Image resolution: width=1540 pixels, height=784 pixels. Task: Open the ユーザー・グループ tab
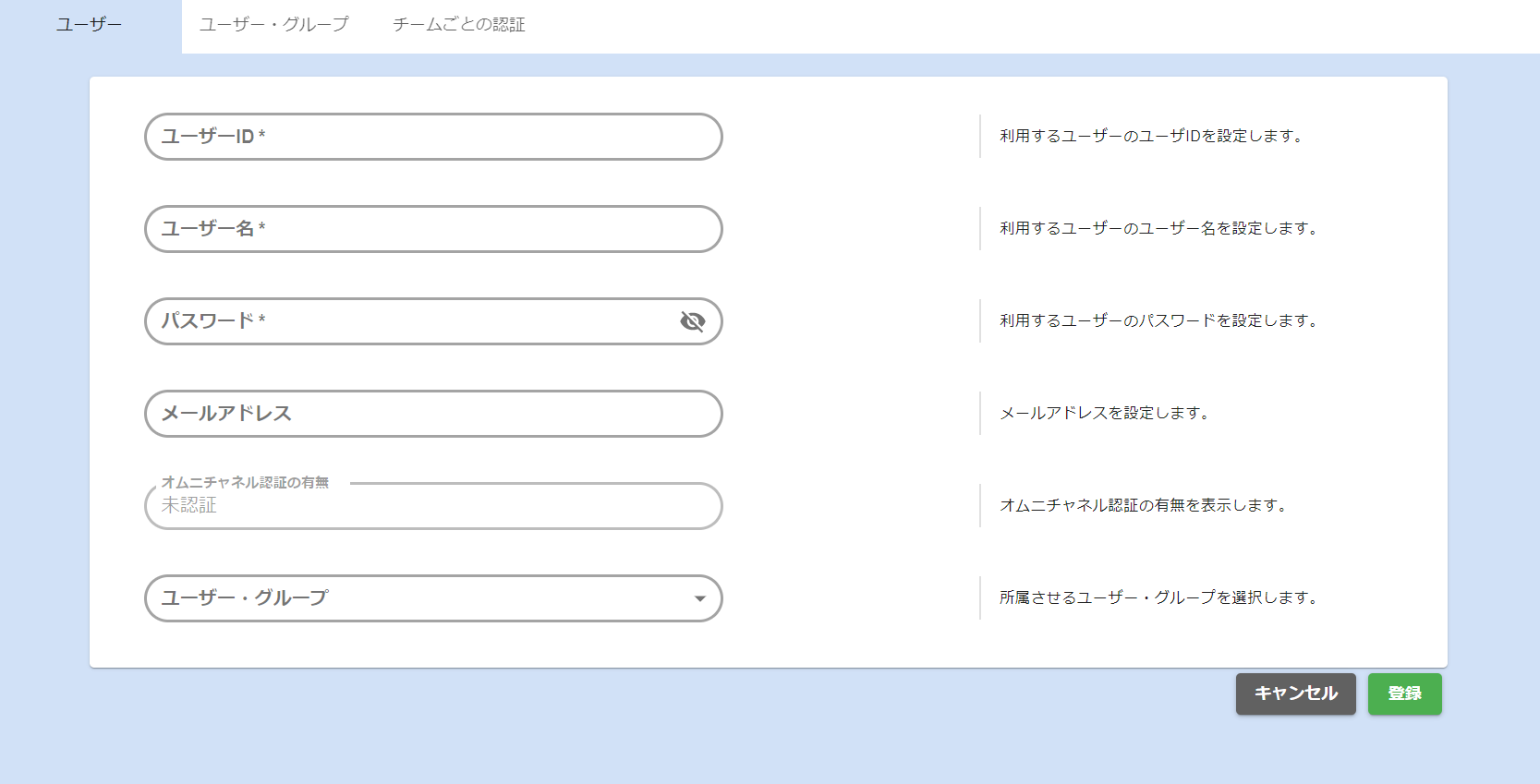[x=274, y=25]
